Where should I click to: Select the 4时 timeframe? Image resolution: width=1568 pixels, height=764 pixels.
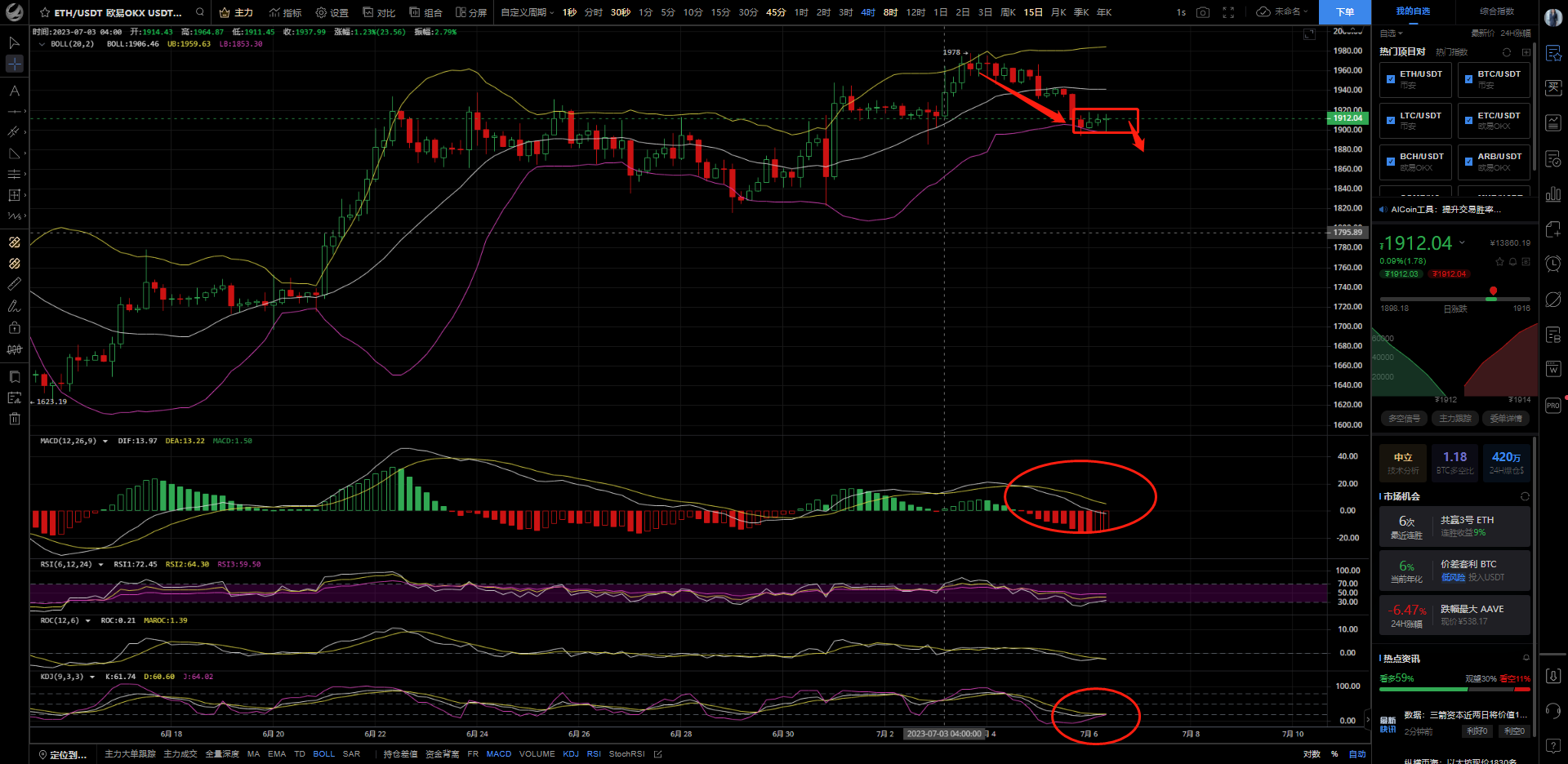[868, 12]
